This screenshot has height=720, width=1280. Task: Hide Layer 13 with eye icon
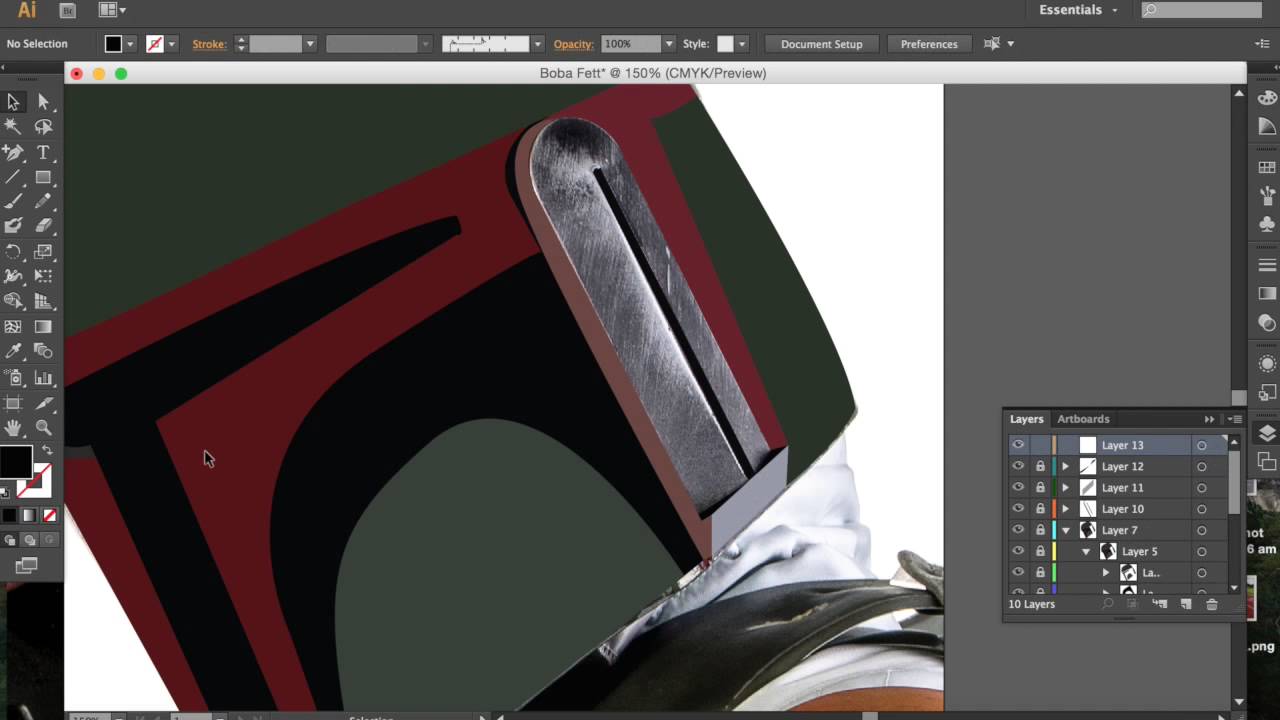click(x=1018, y=445)
